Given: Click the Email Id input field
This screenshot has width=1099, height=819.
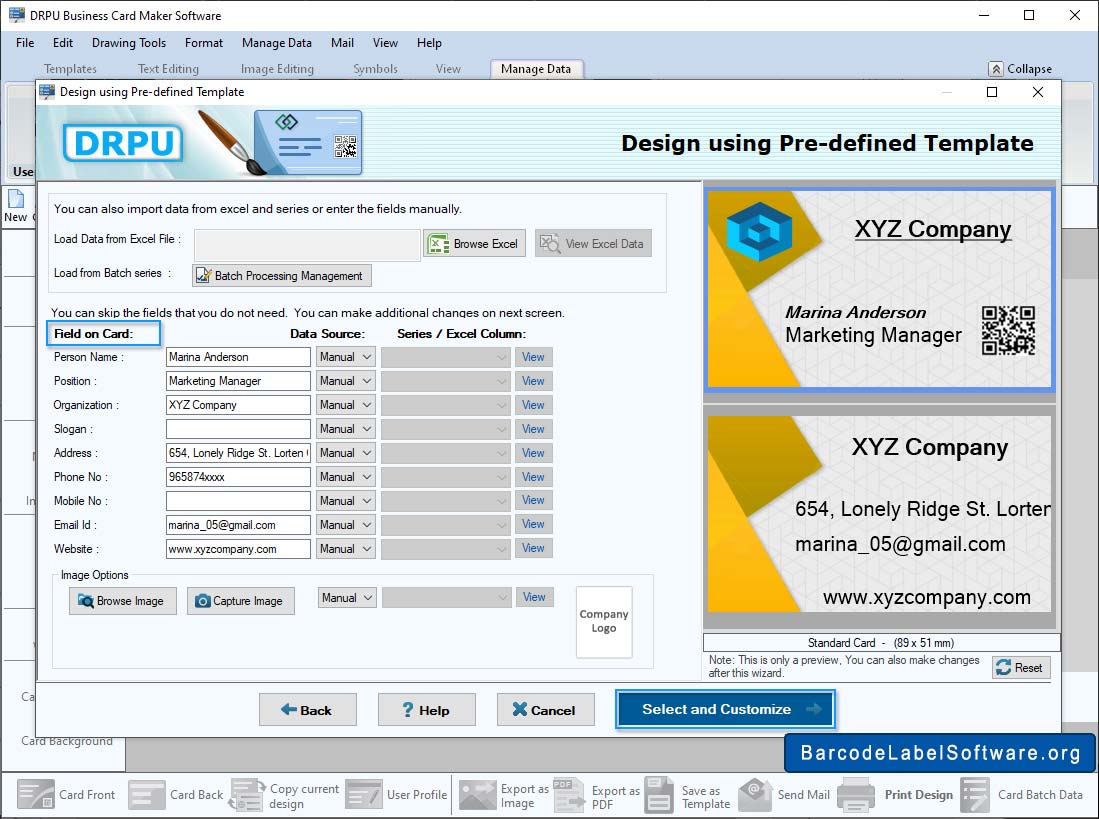Looking at the screenshot, I should (238, 525).
